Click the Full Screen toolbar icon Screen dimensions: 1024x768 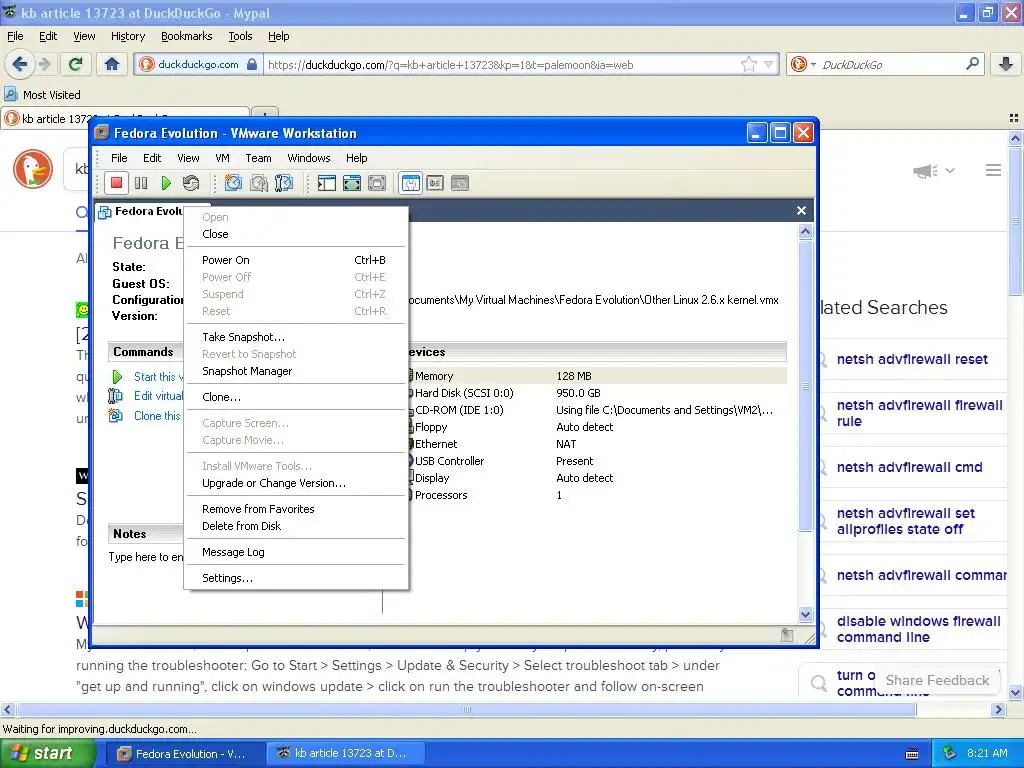coord(351,184)
